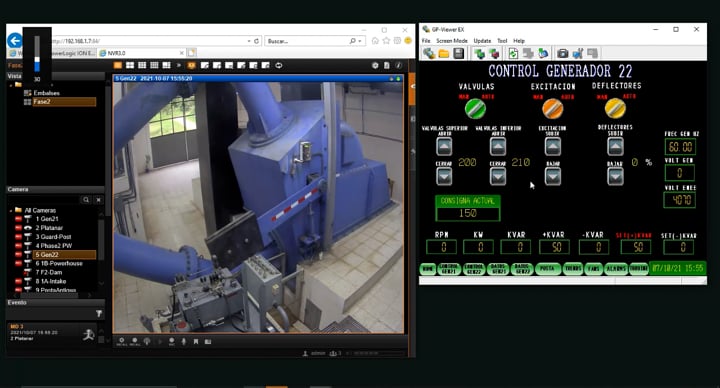The image size is (720, 388).
Task: Select the 3 Guard-Post camera in list
Action: click(x=53, y=237)
